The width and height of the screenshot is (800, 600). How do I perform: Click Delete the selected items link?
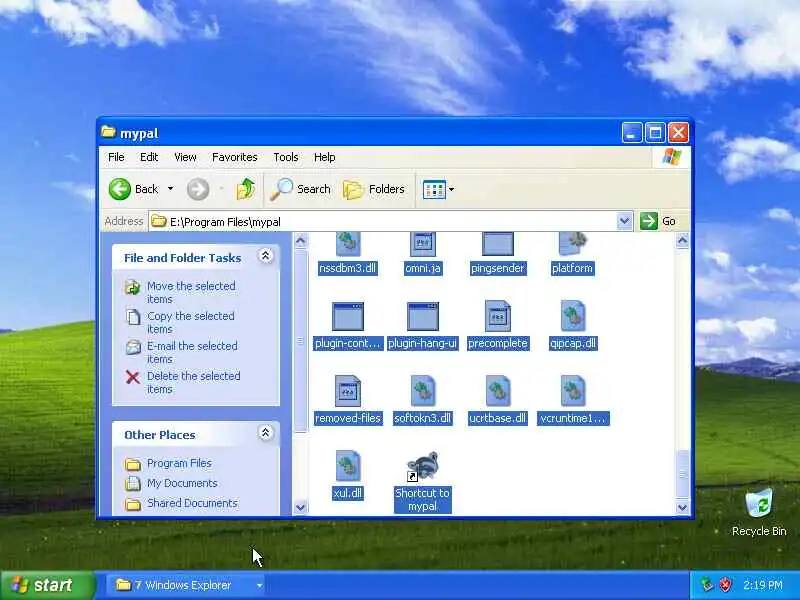[194, 382]
